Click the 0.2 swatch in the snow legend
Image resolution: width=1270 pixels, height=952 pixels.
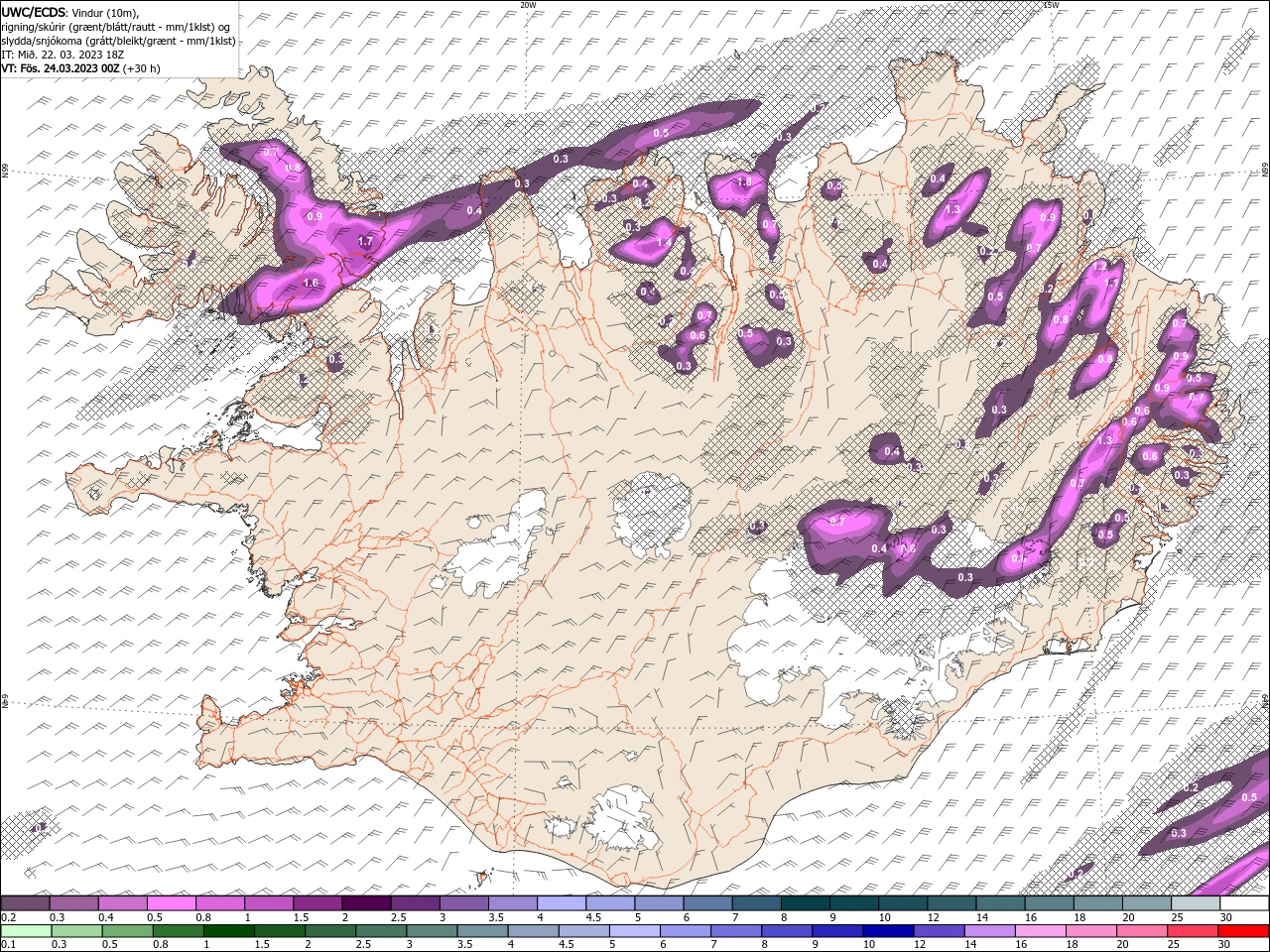[25, 903]
